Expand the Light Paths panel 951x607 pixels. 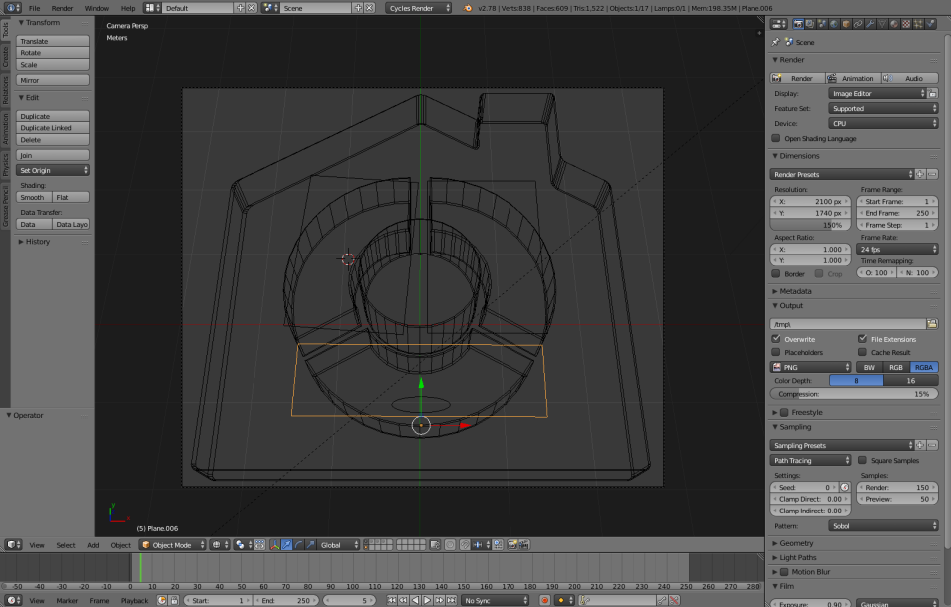pos(797,557)
